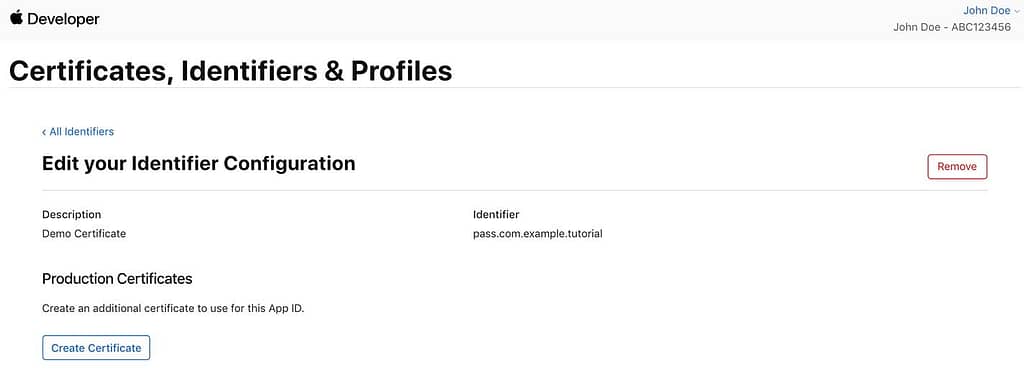1024x375 pixels.
Task: Select the John Doe - ABC123456 team text
Action: click(952, 27)
